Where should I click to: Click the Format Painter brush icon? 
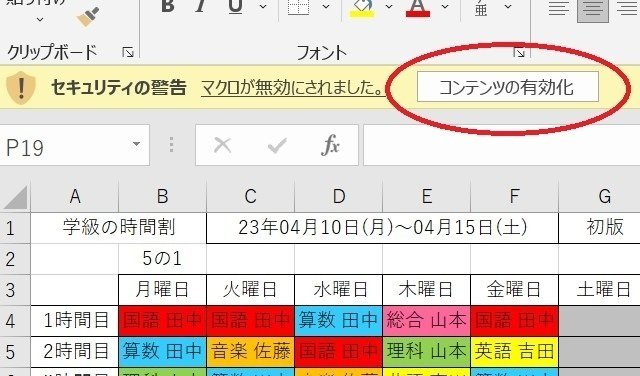tap(88, 16)
